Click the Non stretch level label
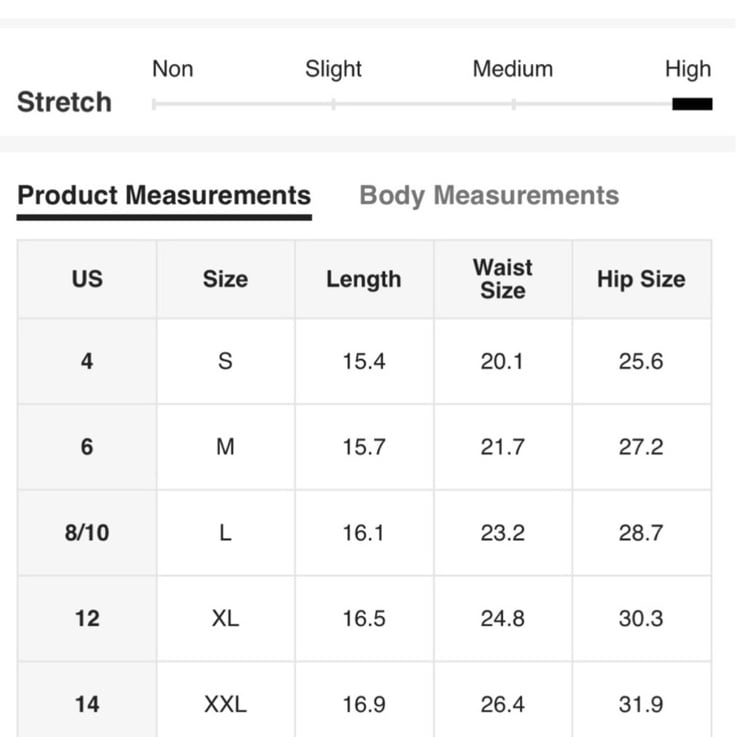Screen dimensions: 737x737 pyautogui.click(x=172, y=69)
